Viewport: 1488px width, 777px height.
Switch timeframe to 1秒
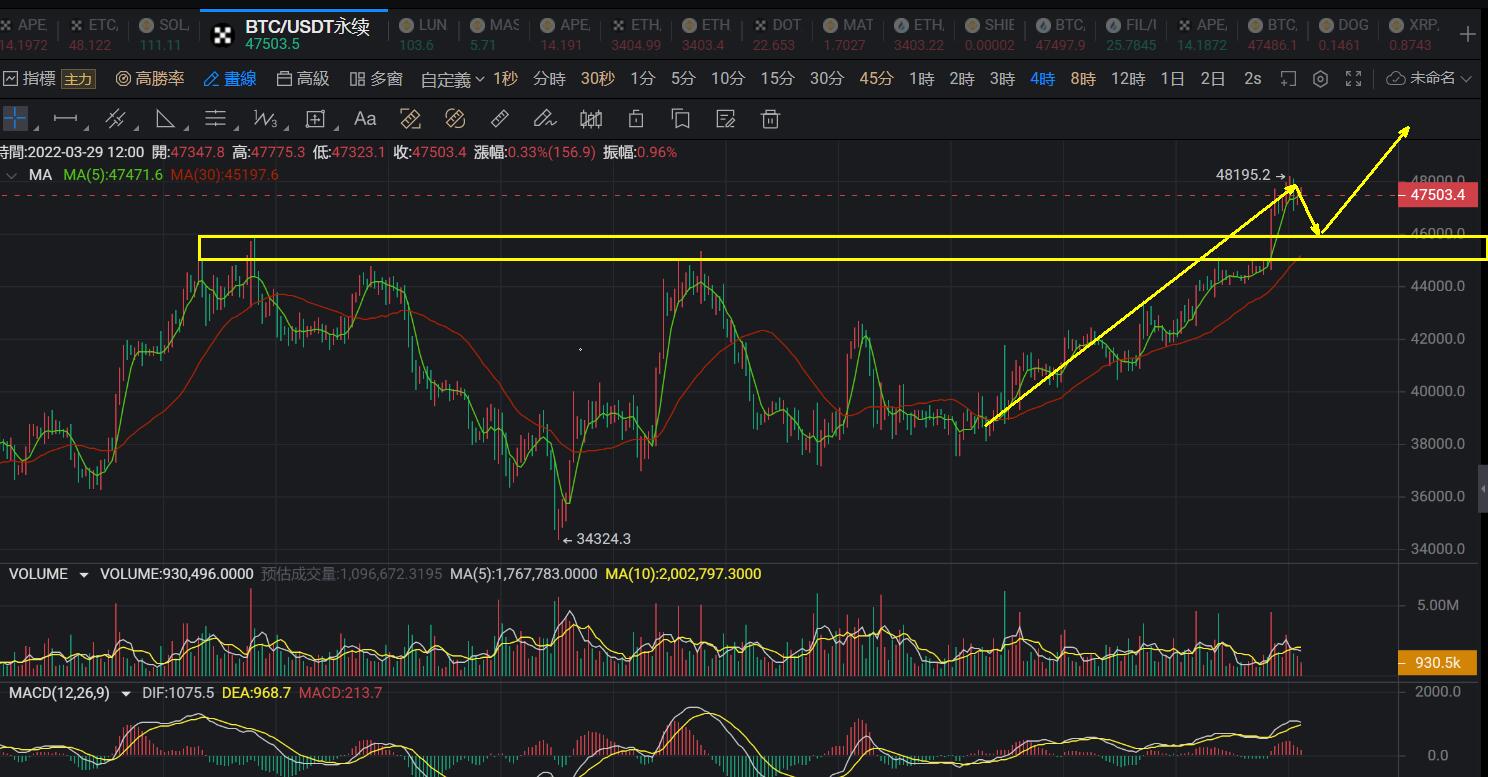505,79
